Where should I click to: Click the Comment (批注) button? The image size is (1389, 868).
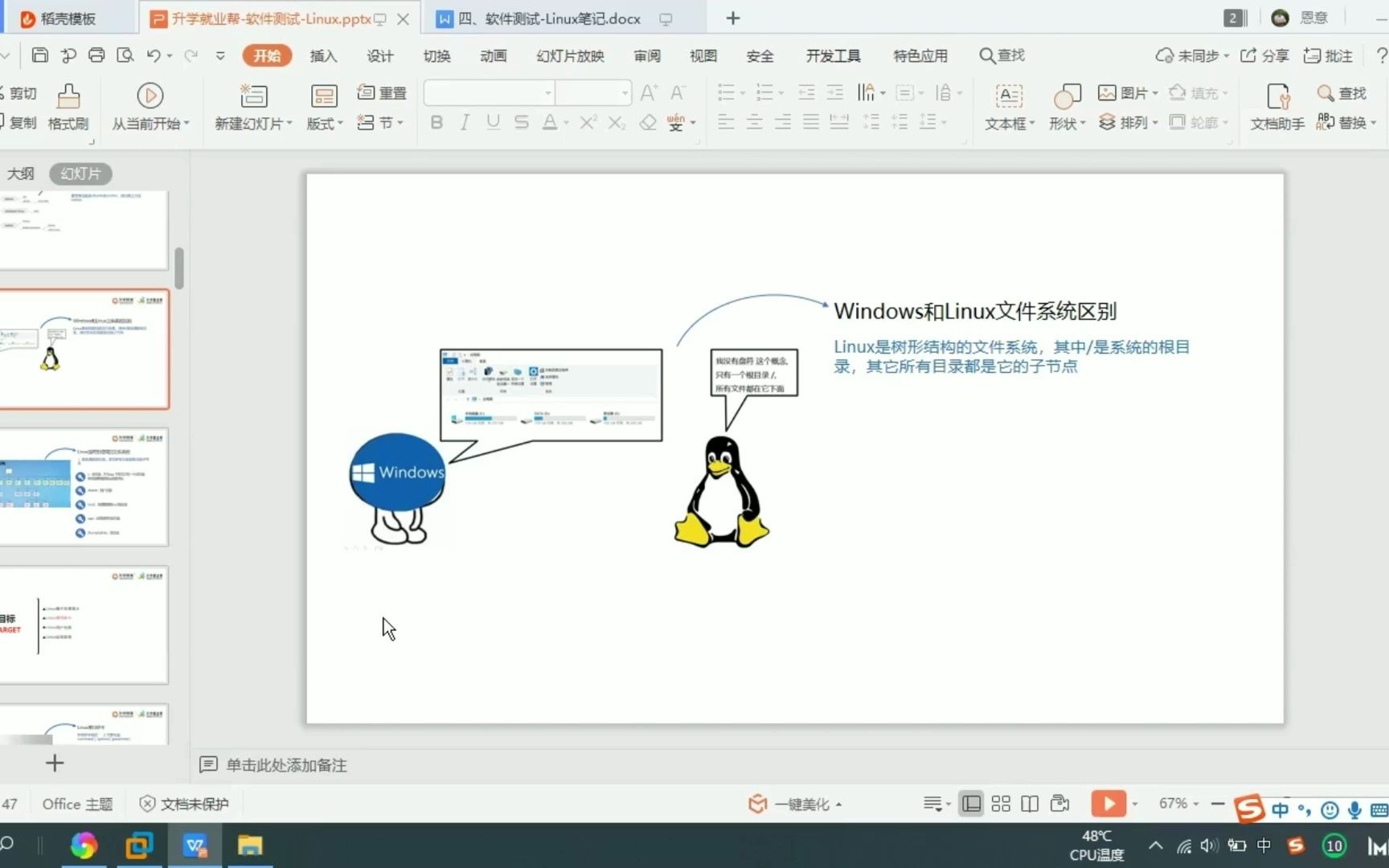(x=1328, y=55)
